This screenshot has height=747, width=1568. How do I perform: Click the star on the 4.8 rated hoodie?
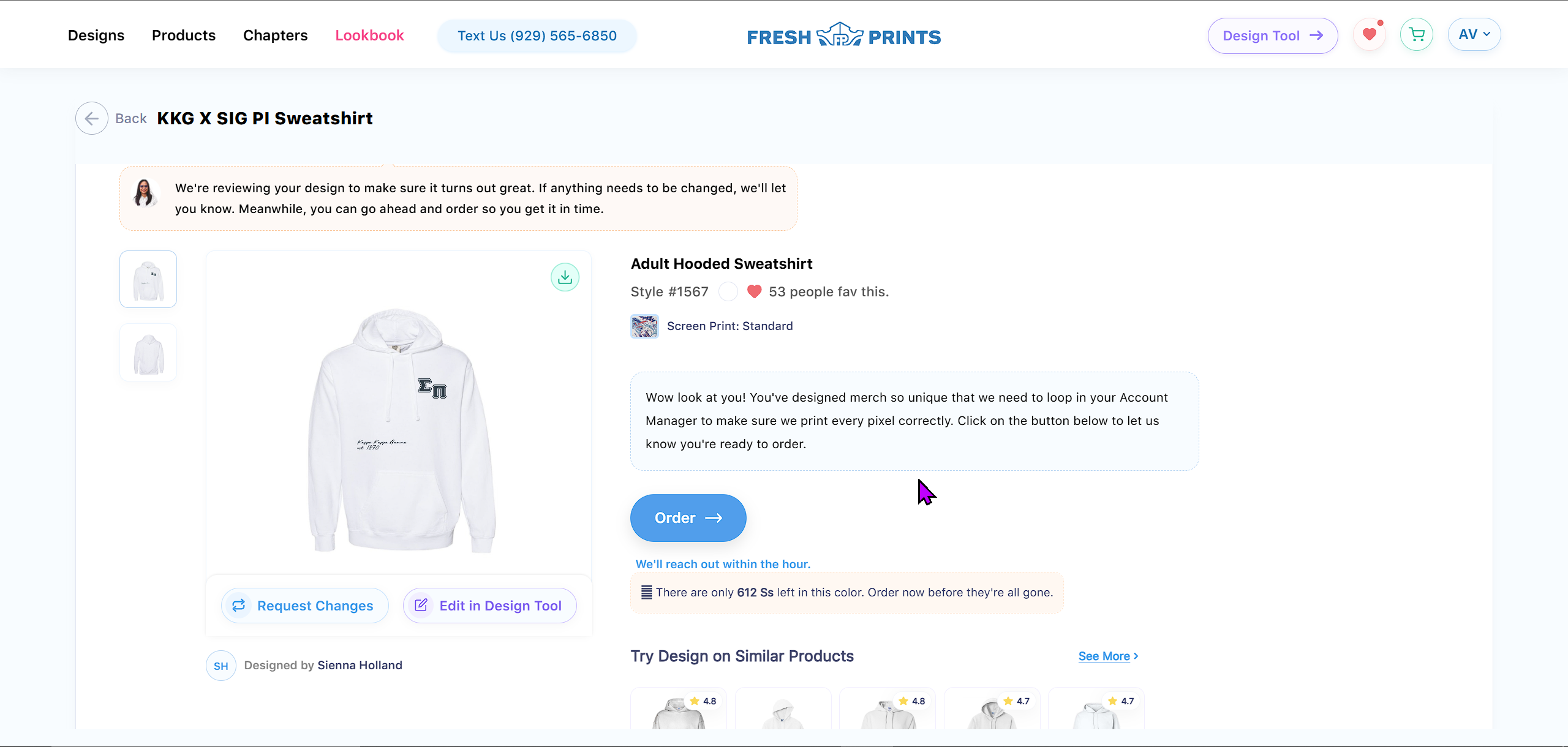[694, 700]
